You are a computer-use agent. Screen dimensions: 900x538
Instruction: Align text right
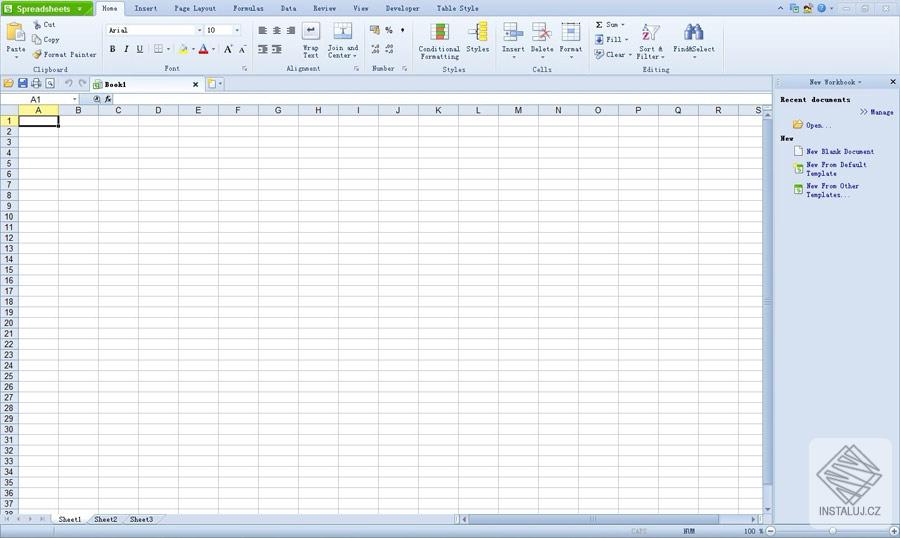(x=290, y=30)
